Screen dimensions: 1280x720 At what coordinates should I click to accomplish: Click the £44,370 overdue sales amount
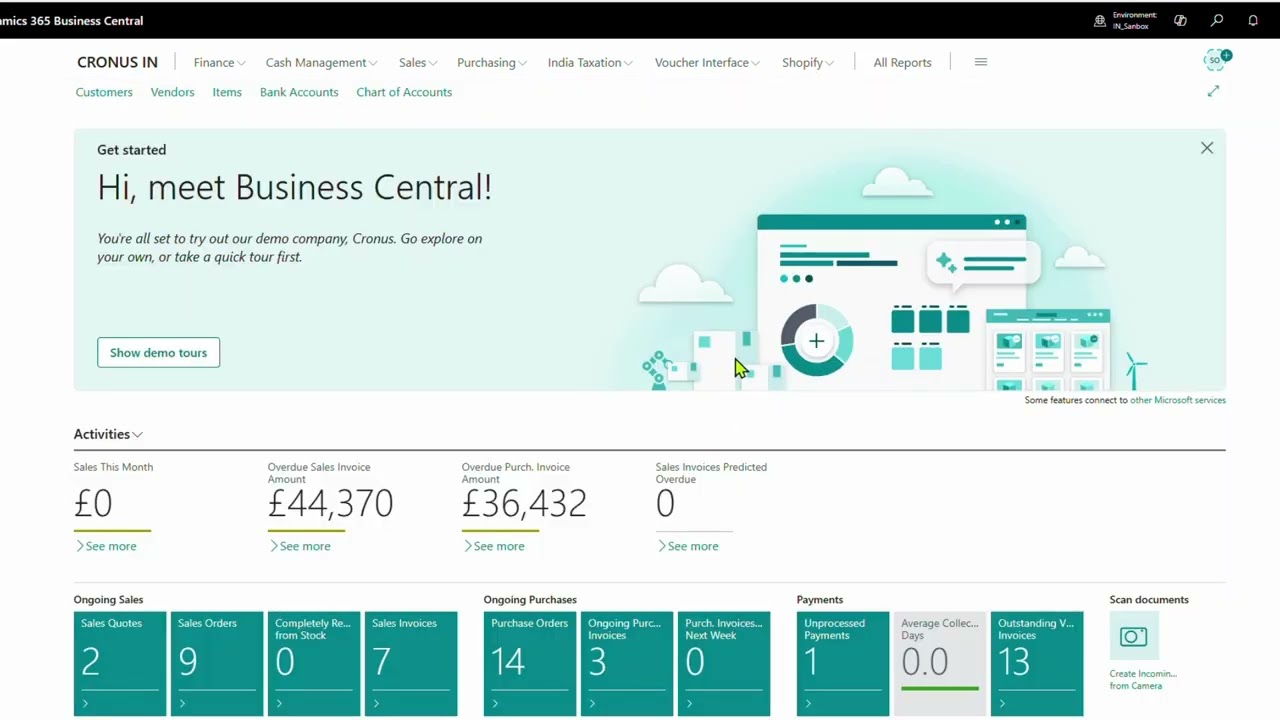(330, 503)
